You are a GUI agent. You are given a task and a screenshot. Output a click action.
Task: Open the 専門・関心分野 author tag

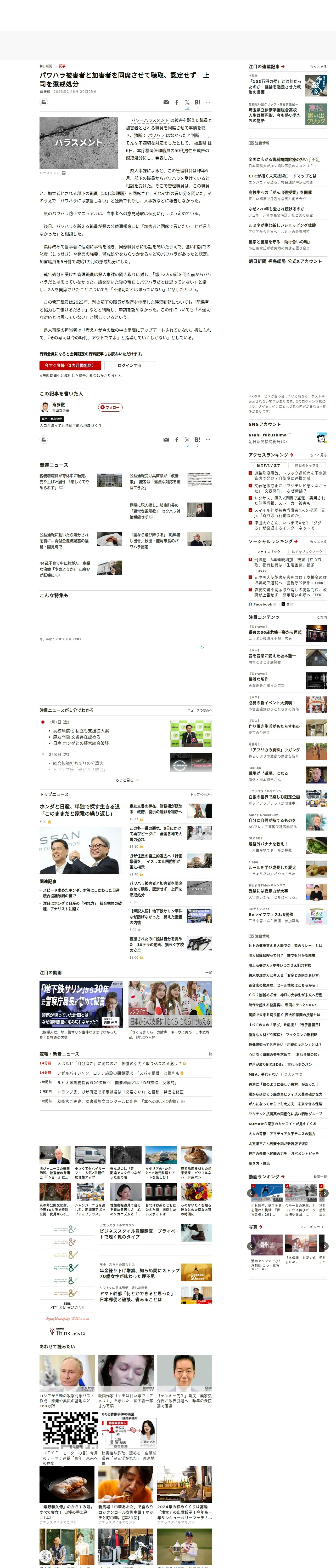tap(52, 419)
